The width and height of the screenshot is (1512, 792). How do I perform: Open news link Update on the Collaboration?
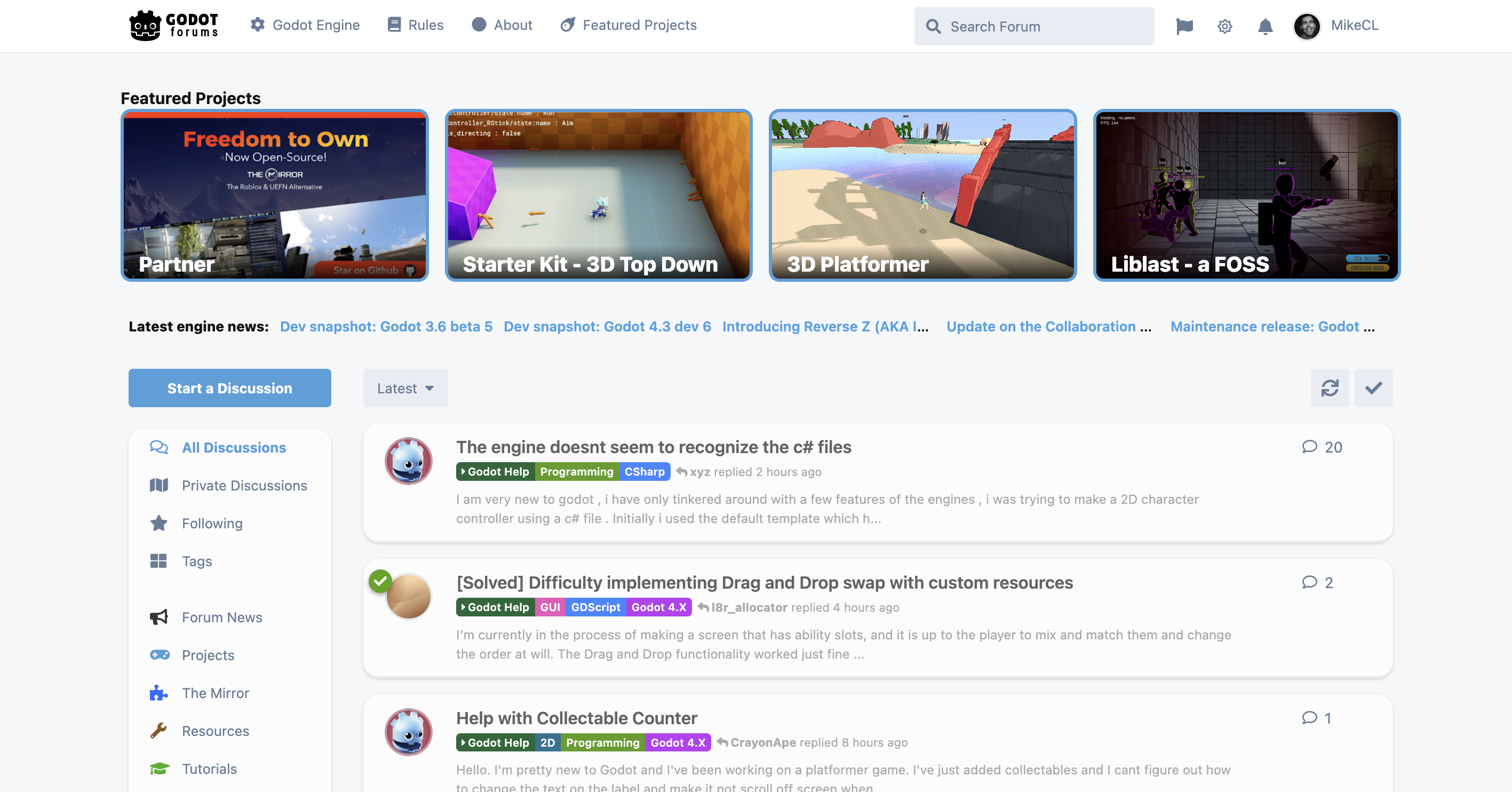click(x=1049, y=327)
